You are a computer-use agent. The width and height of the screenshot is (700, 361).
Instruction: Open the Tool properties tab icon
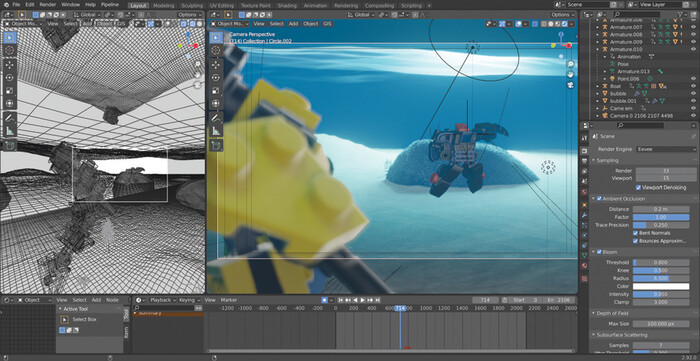(584, 139)
